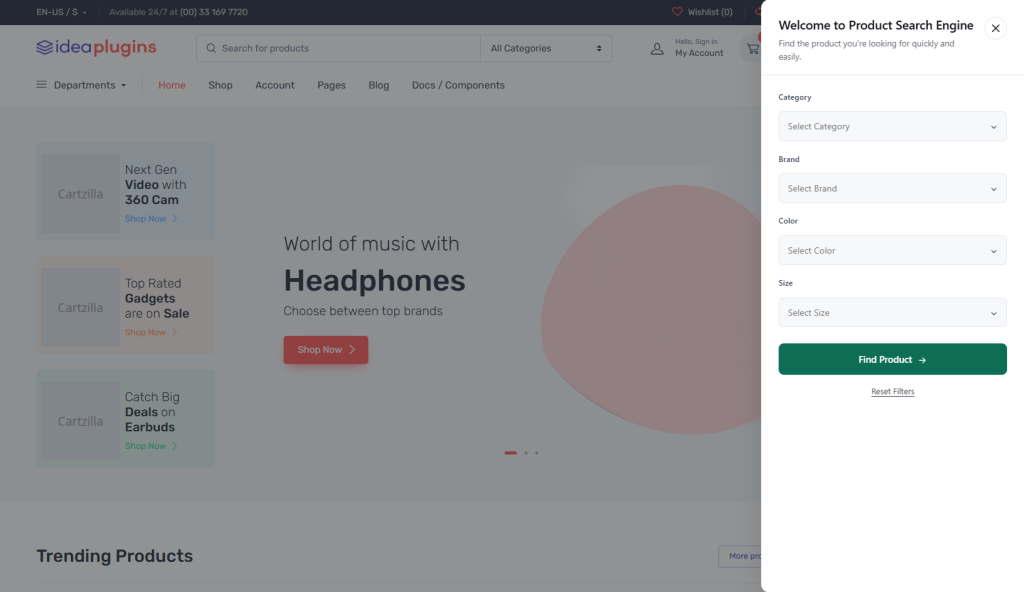Select the second carousel slide dot

tap(526, 453)
